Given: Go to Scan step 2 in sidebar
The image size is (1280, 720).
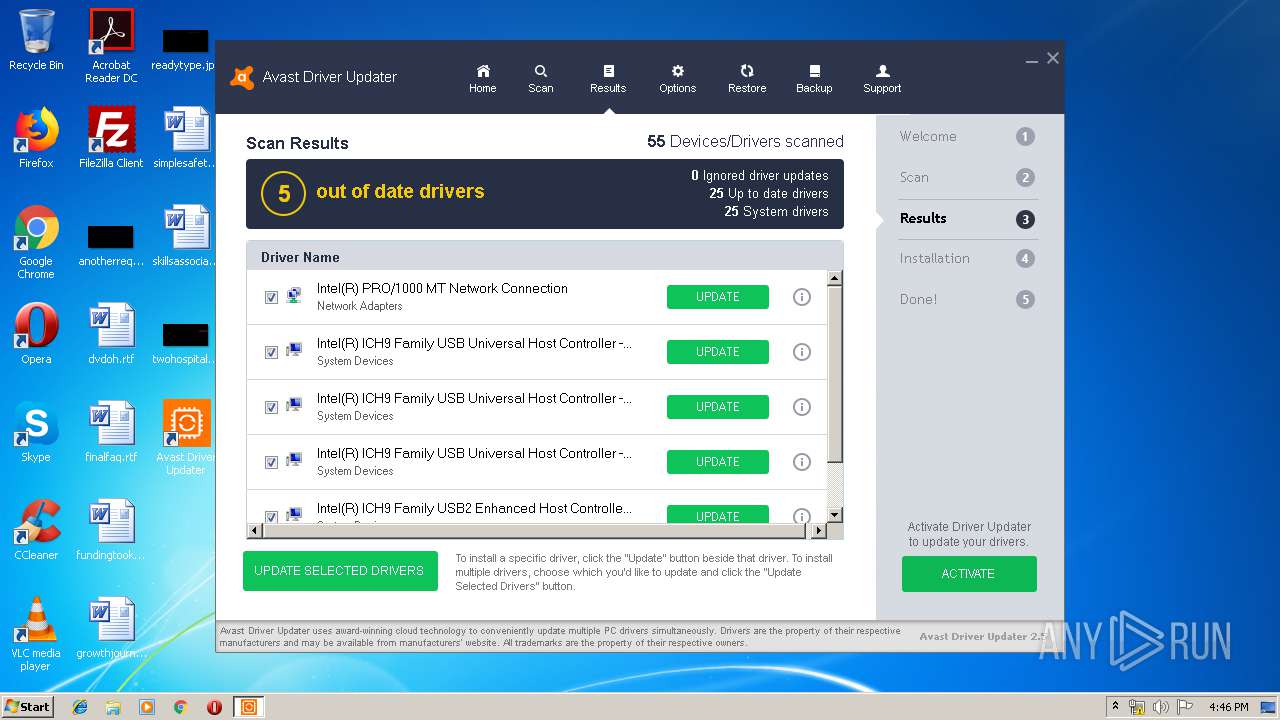Looking at the screenshot, I should point(967,178).
